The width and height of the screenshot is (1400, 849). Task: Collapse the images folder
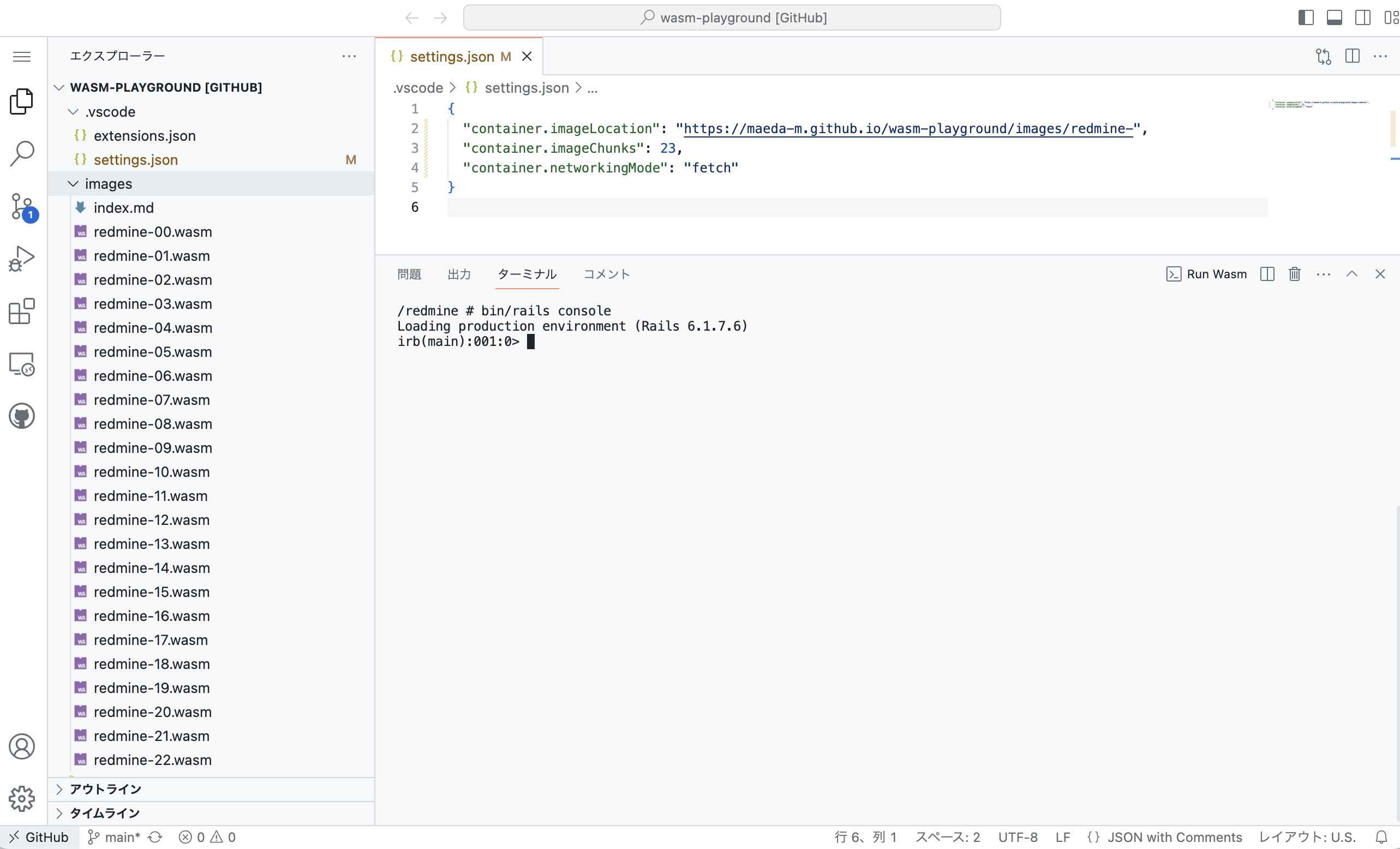coord(73,183)
